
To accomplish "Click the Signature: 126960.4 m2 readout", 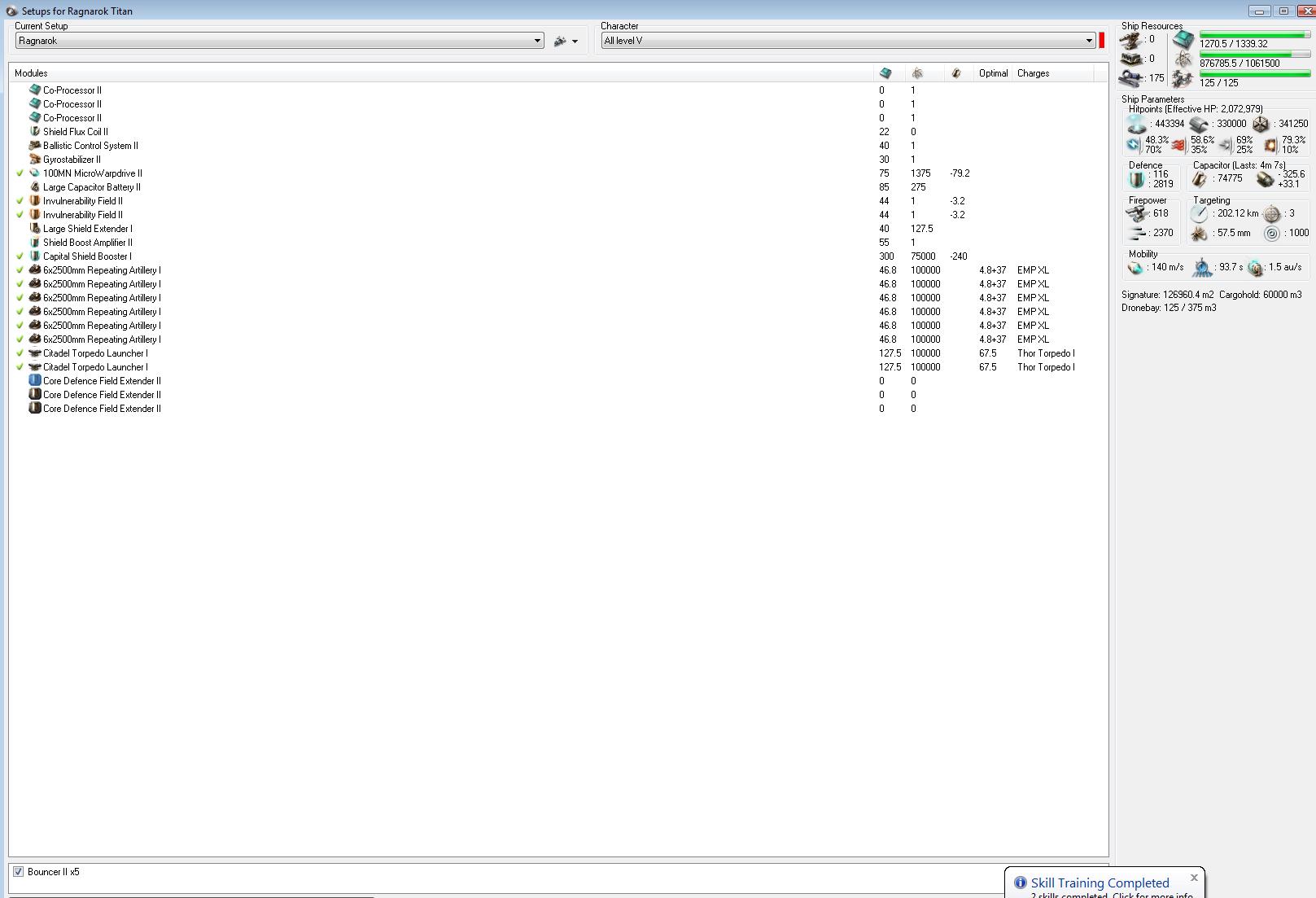I will point(1167,295).
